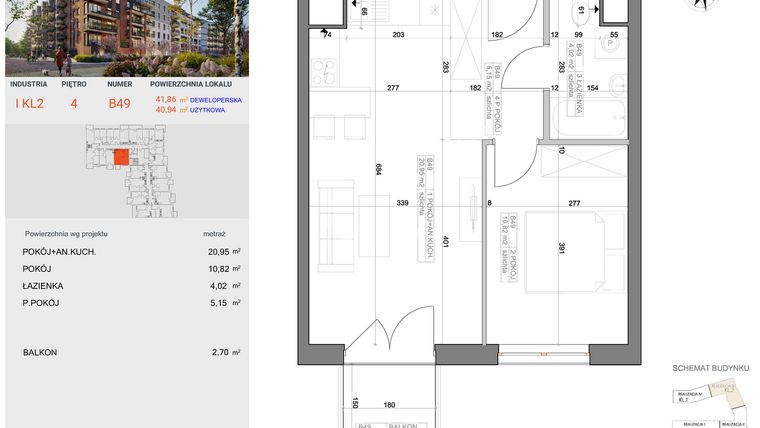Click the 40,94 m² UŻYTKOWA area value
Viewport: 760px width, 428px height.
tap(190, 110)
